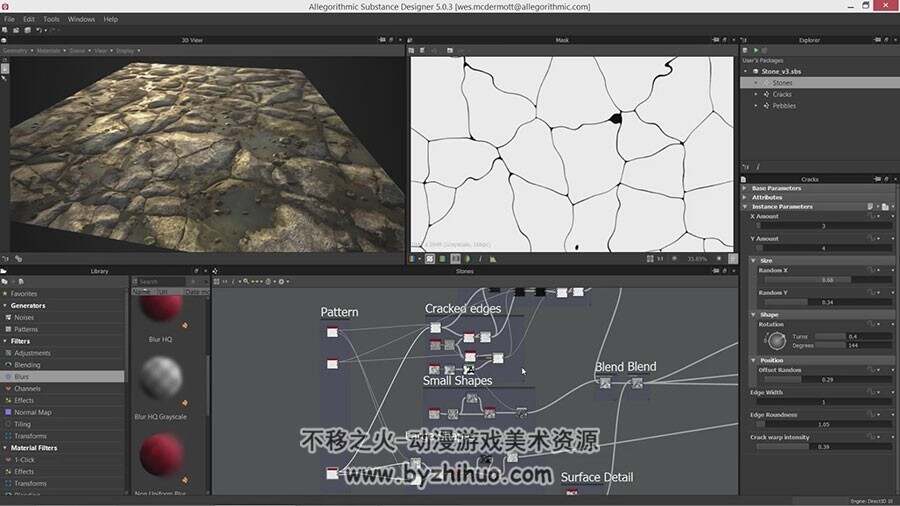Click the histogram icon in 2D view toolbar
The width and height of the screenshot is (900, 506).
coord(493,259)
